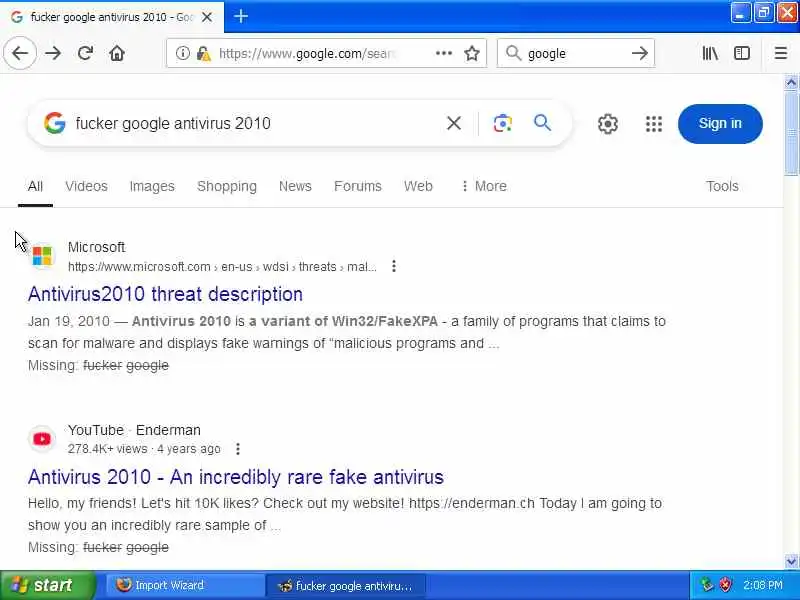Open the Windows Start menu
800x600 pixels.
point(47,585)
